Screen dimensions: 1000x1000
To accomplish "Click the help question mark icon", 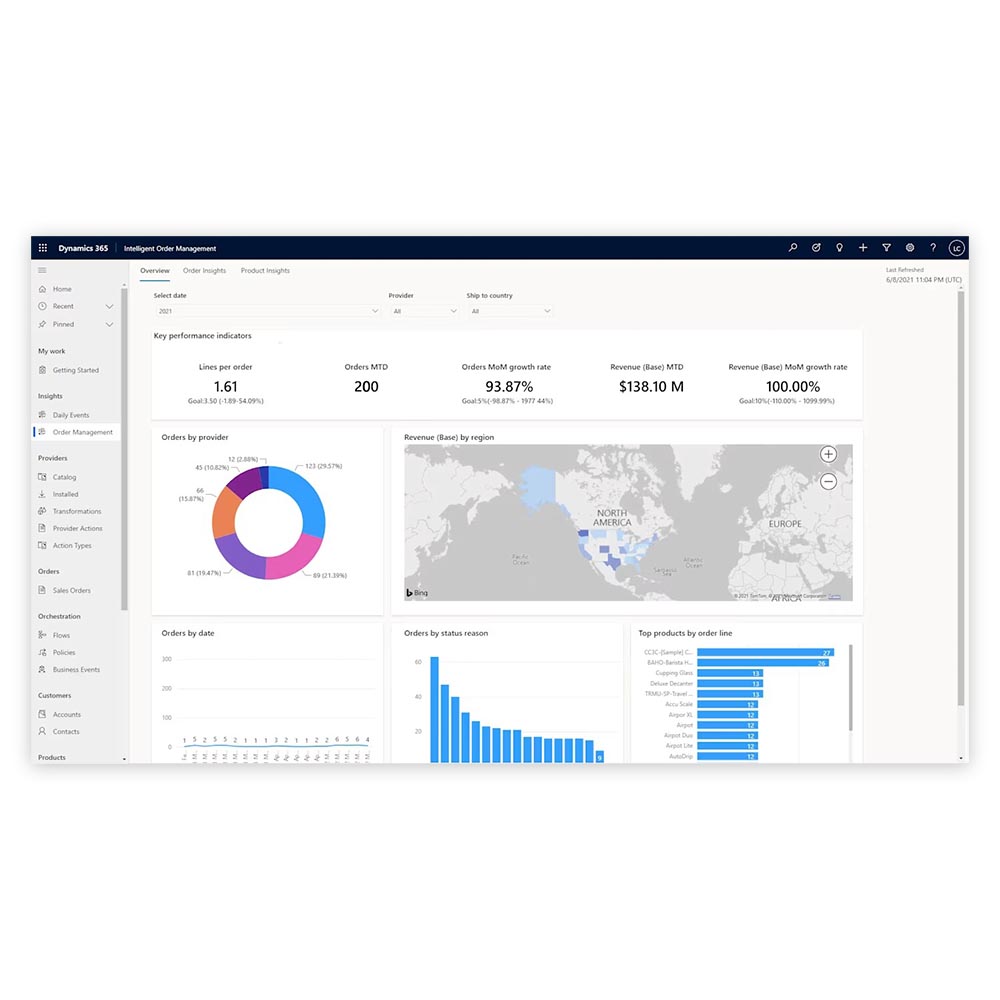I will click(933, 248).
